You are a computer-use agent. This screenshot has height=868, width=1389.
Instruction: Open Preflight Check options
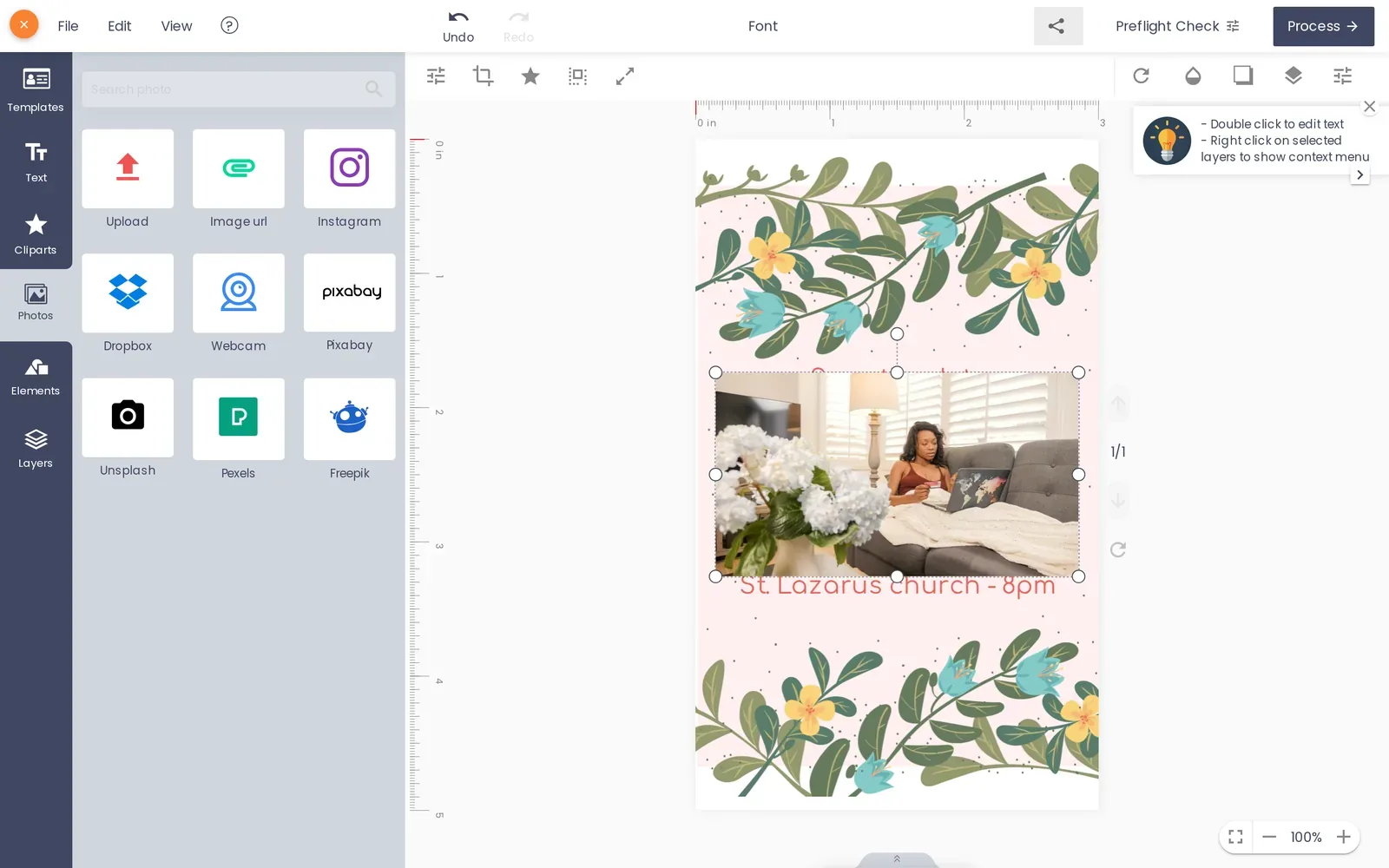1177,26
